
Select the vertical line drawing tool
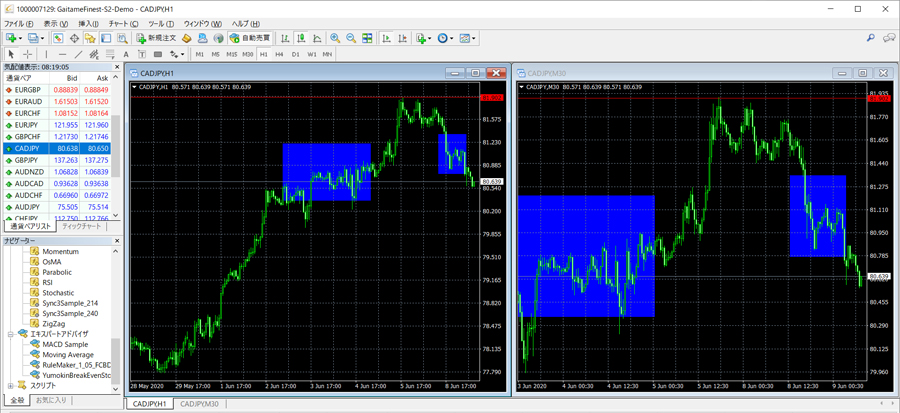(x=46, y=54)
